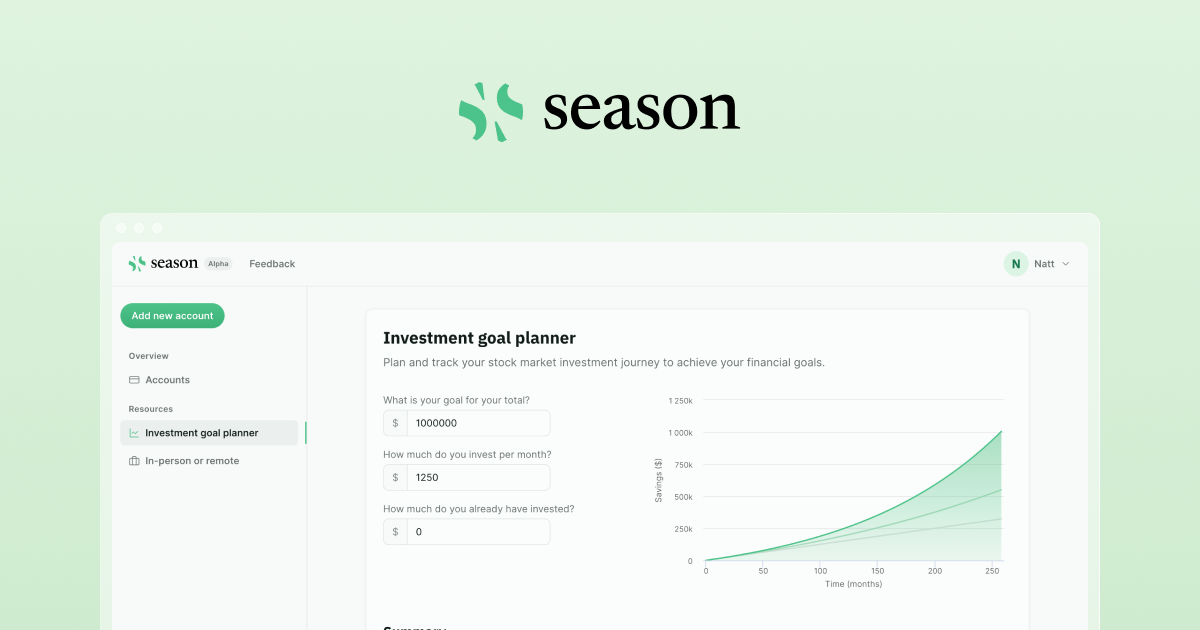1200x630 pixels.
Task: Click the line chart icon next to Investment goal planner
Action: coord(133,432)
